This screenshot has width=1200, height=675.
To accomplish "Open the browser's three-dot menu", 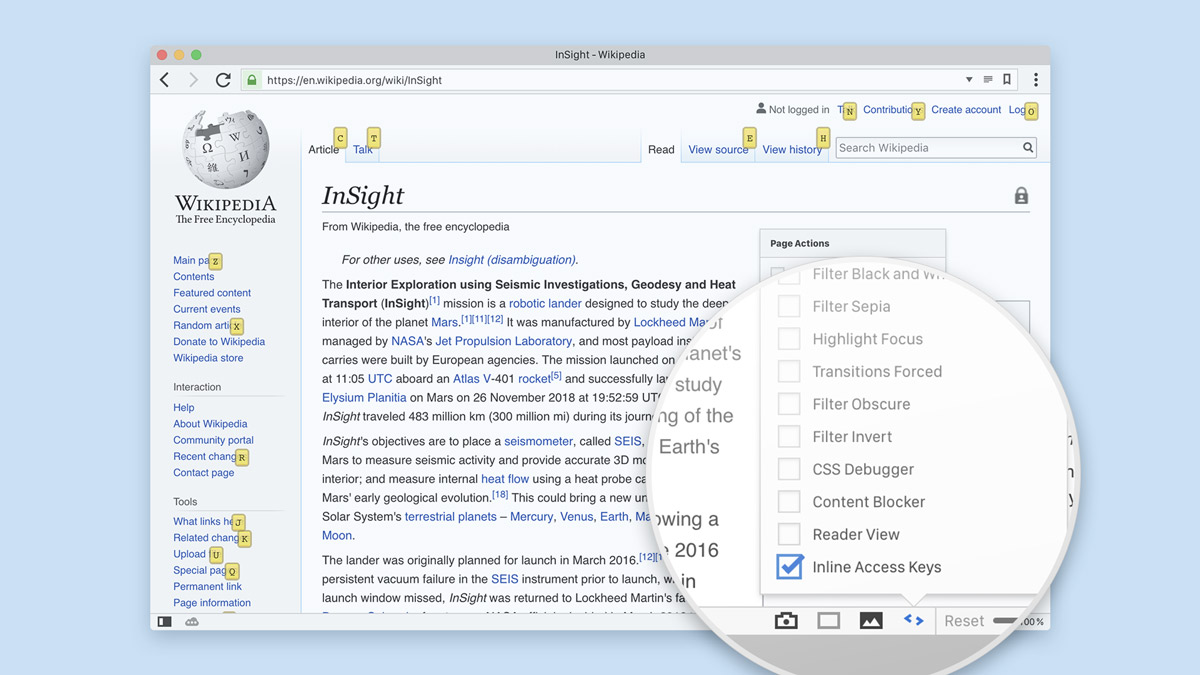I will 1035,80.
